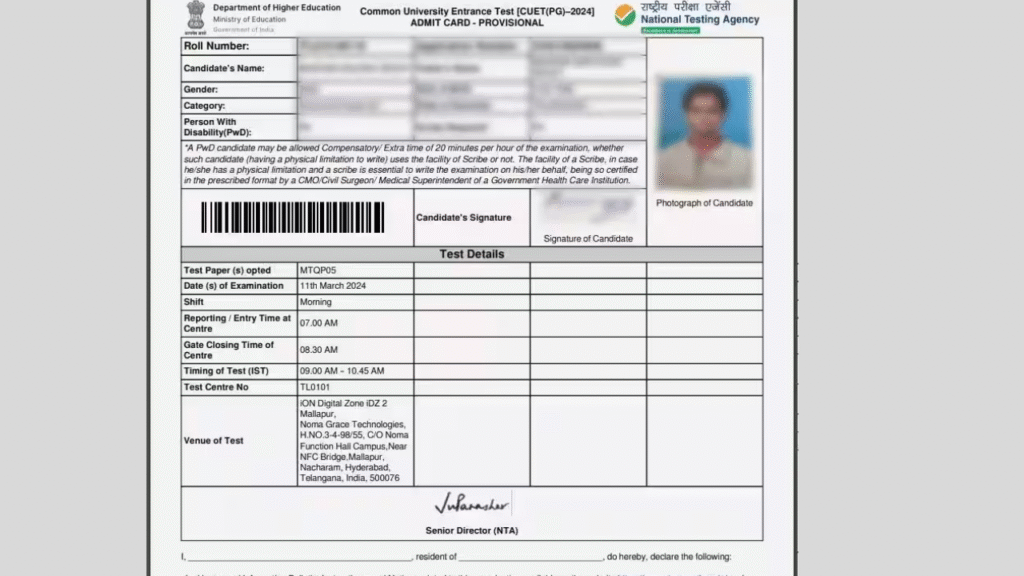Select 'Common University Entrance Test [CUET(PG)–2024]' title
1024x576 pixels.
click(477, 11)
